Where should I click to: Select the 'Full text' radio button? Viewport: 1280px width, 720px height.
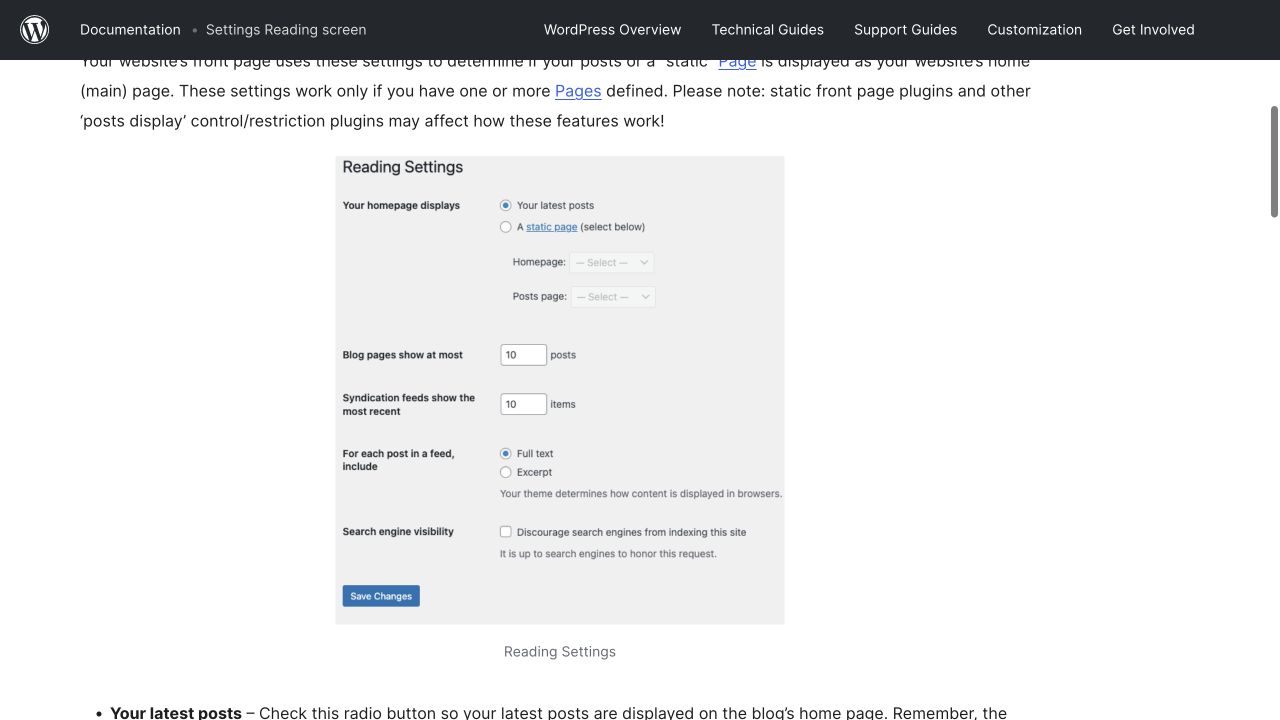506,453
